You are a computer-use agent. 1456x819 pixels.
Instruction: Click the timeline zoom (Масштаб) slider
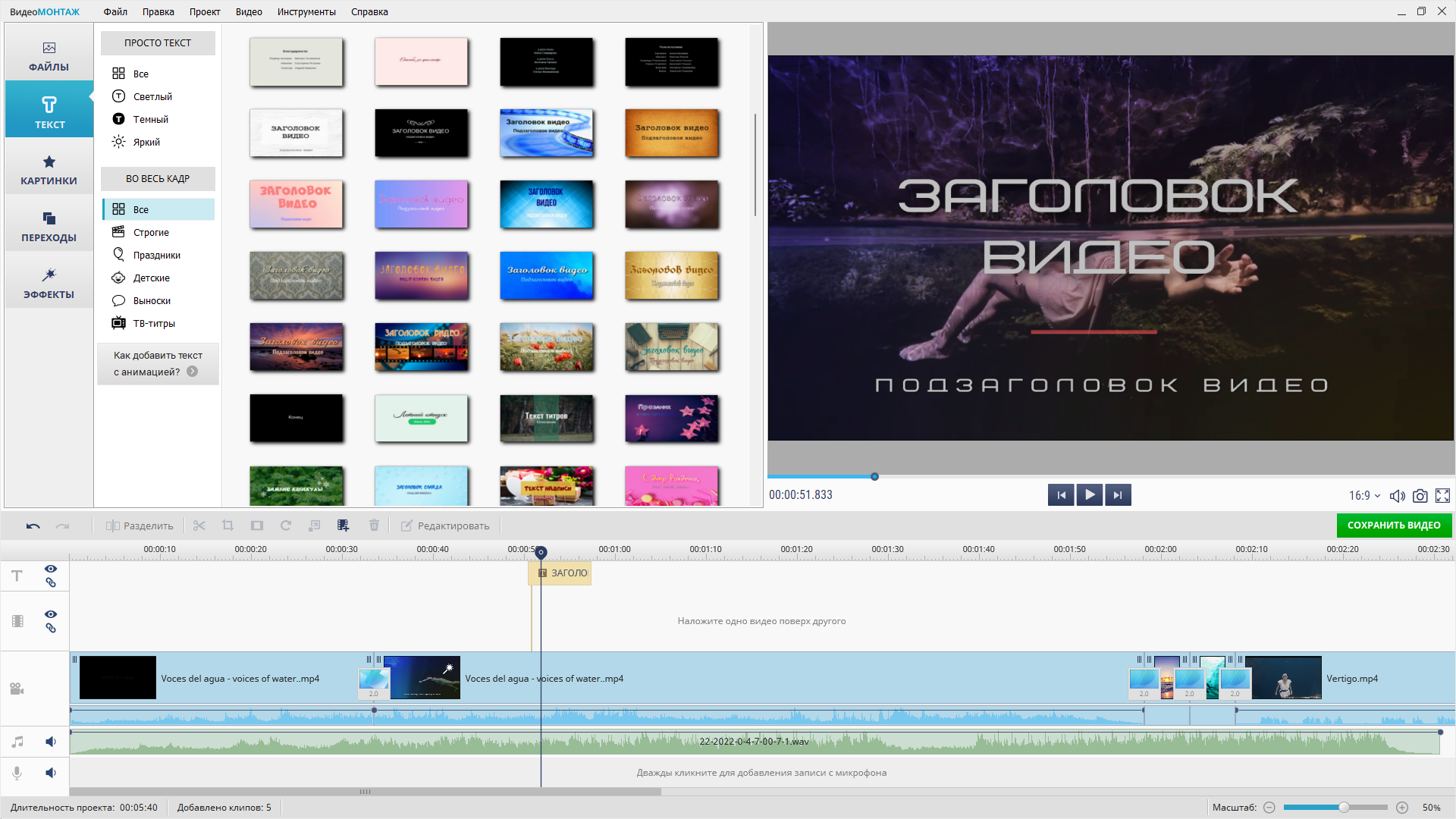point(1343,808)
